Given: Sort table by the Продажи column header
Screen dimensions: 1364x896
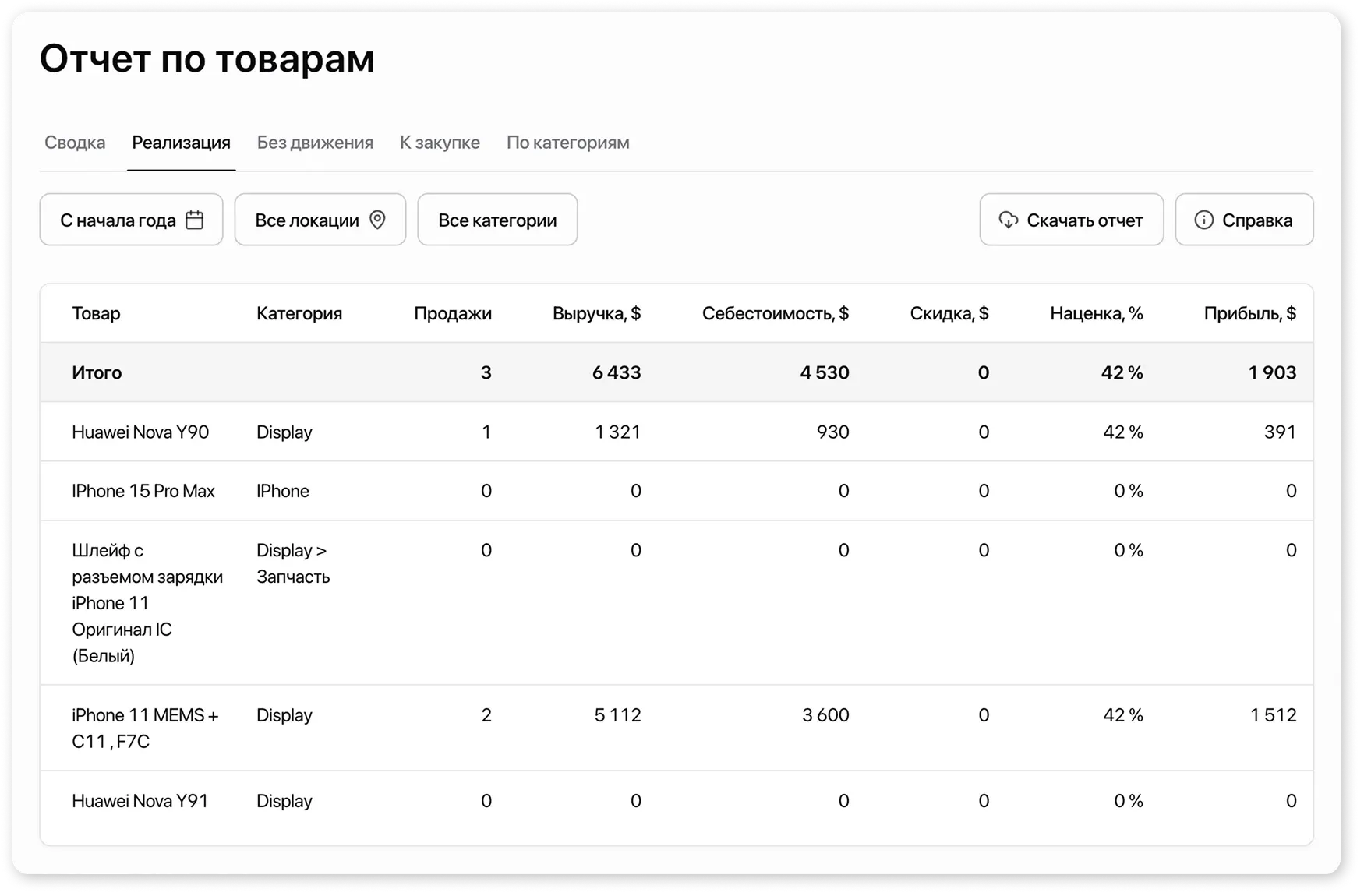Looking at the screenshot, I should (453, 313).
